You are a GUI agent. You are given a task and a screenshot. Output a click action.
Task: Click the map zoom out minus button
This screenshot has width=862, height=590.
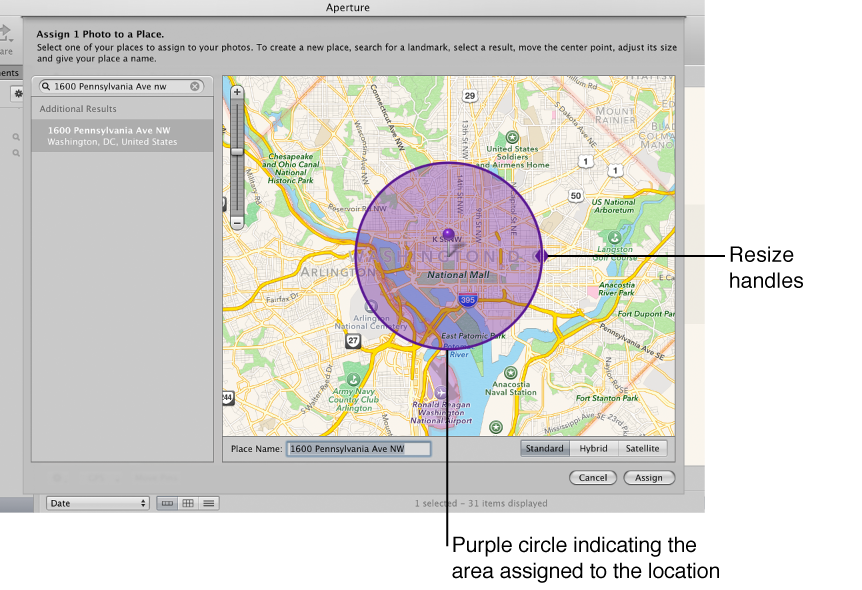(237, 223)
